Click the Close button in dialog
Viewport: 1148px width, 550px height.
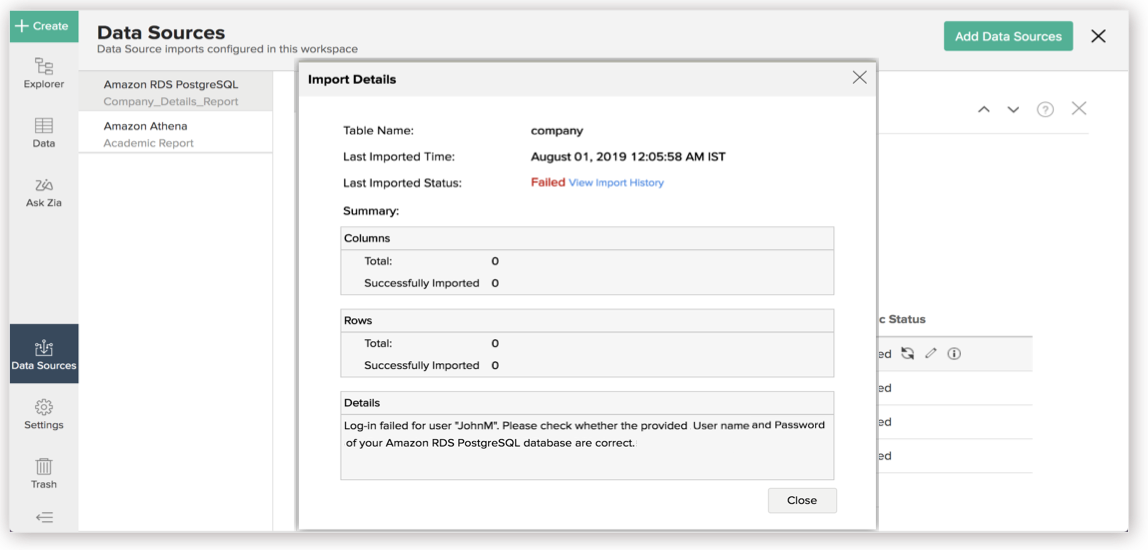802,500
